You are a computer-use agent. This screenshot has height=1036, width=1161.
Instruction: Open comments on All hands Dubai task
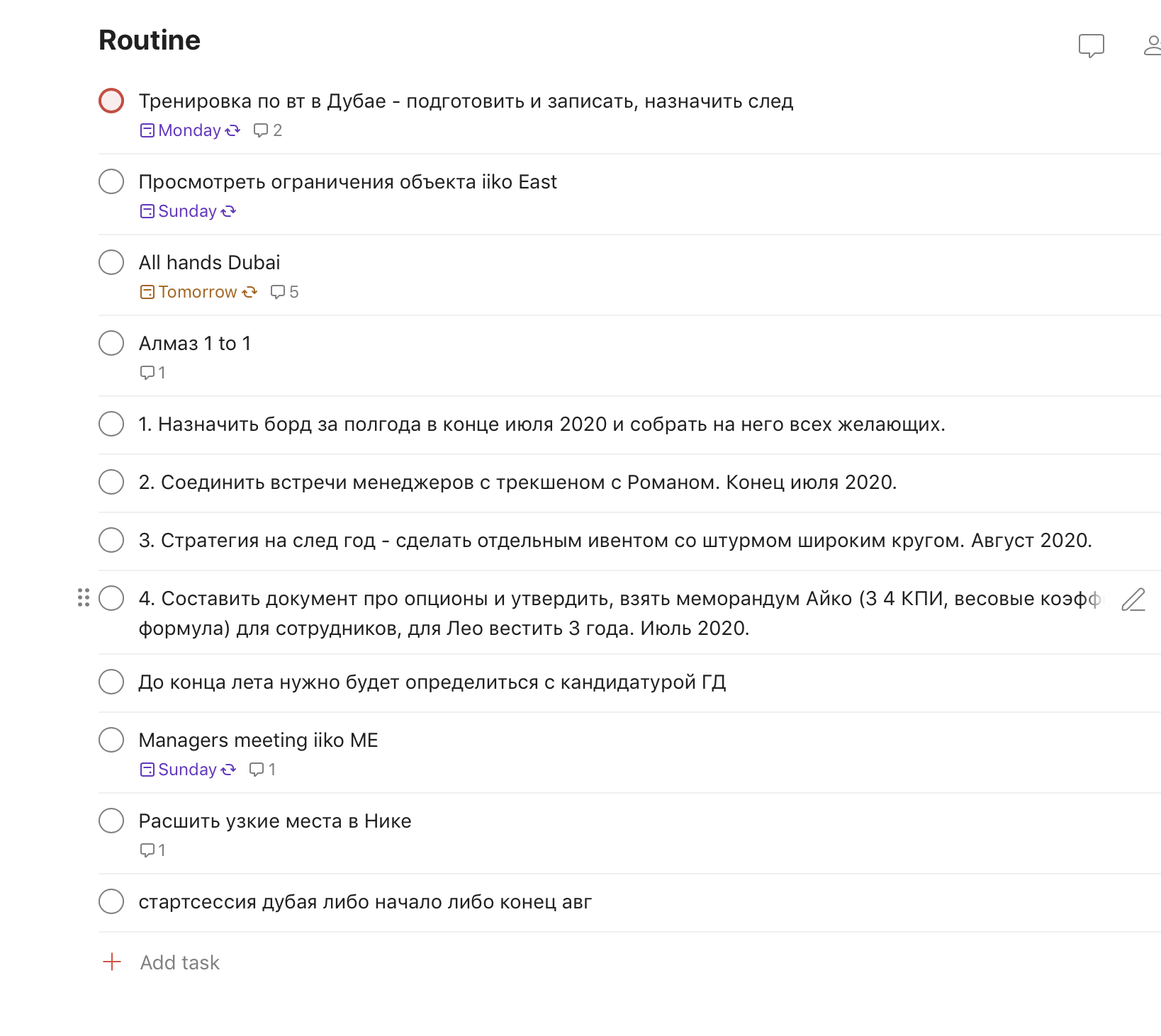(x=284, y=292)
